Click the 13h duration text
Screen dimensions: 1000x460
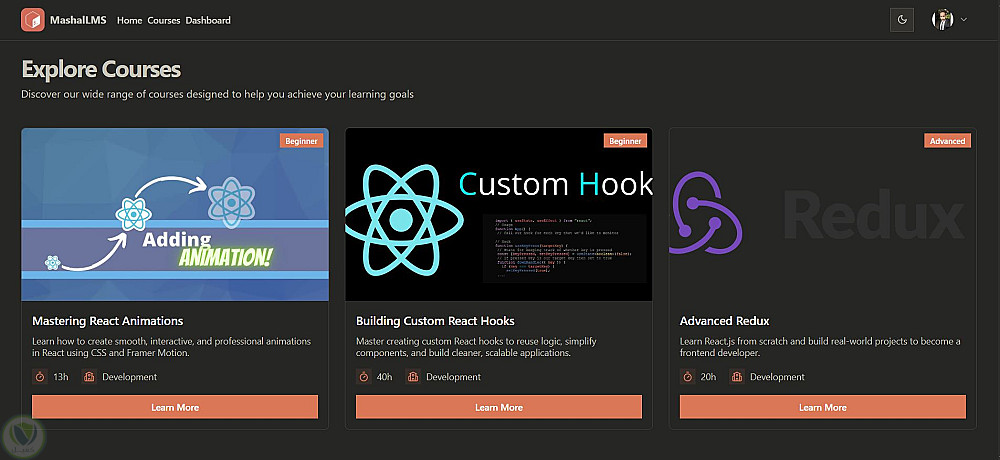coord(61,377)
